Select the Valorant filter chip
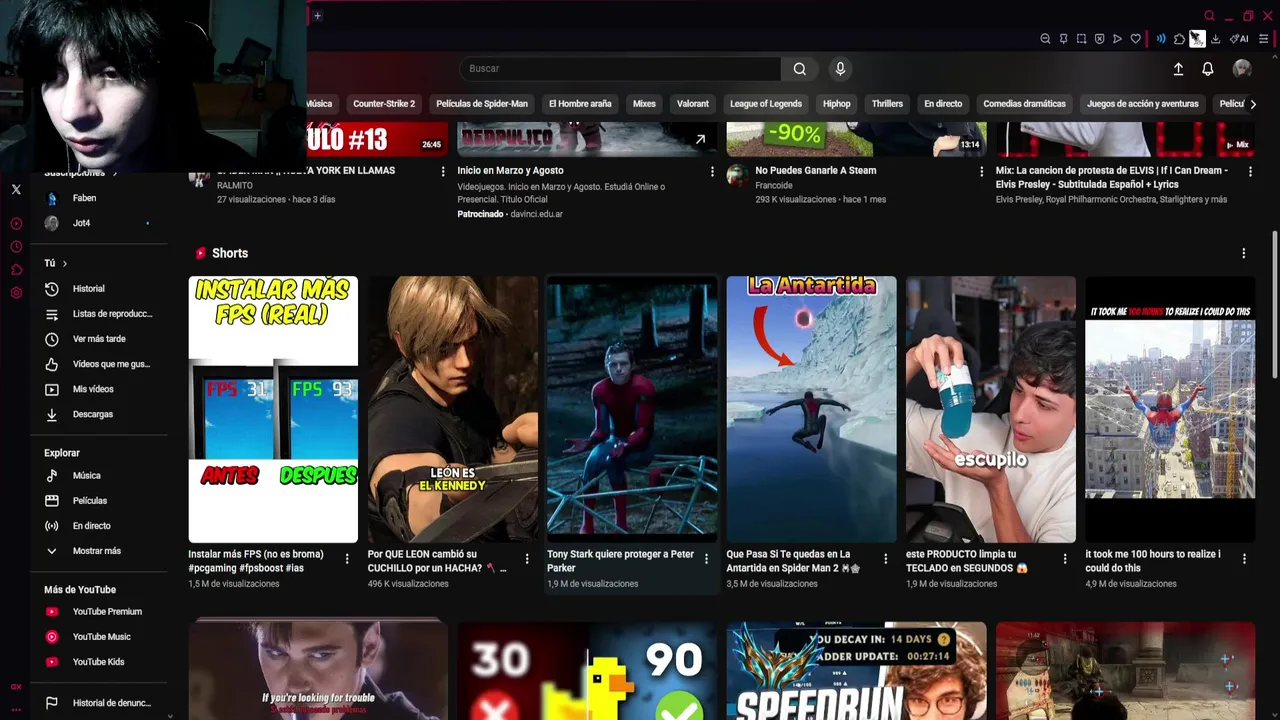The height and width of the screenshot is (720, 1280). coord(693,104)
